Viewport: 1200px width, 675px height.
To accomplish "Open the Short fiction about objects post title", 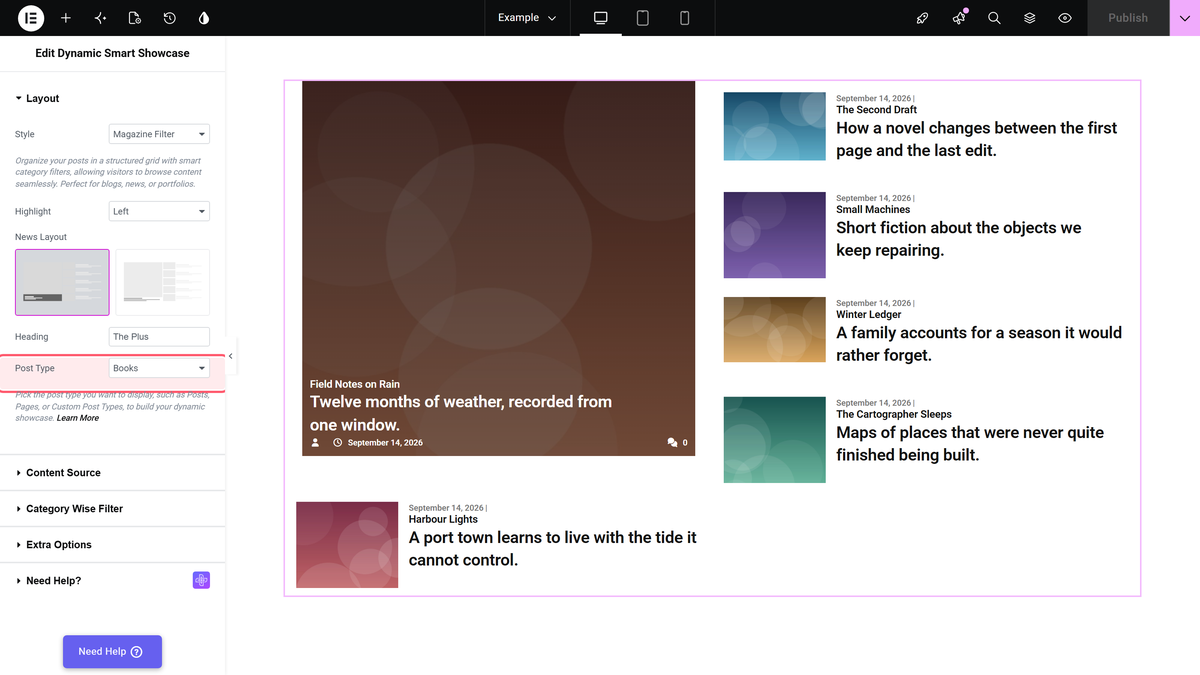I will [x=958, y=239].
